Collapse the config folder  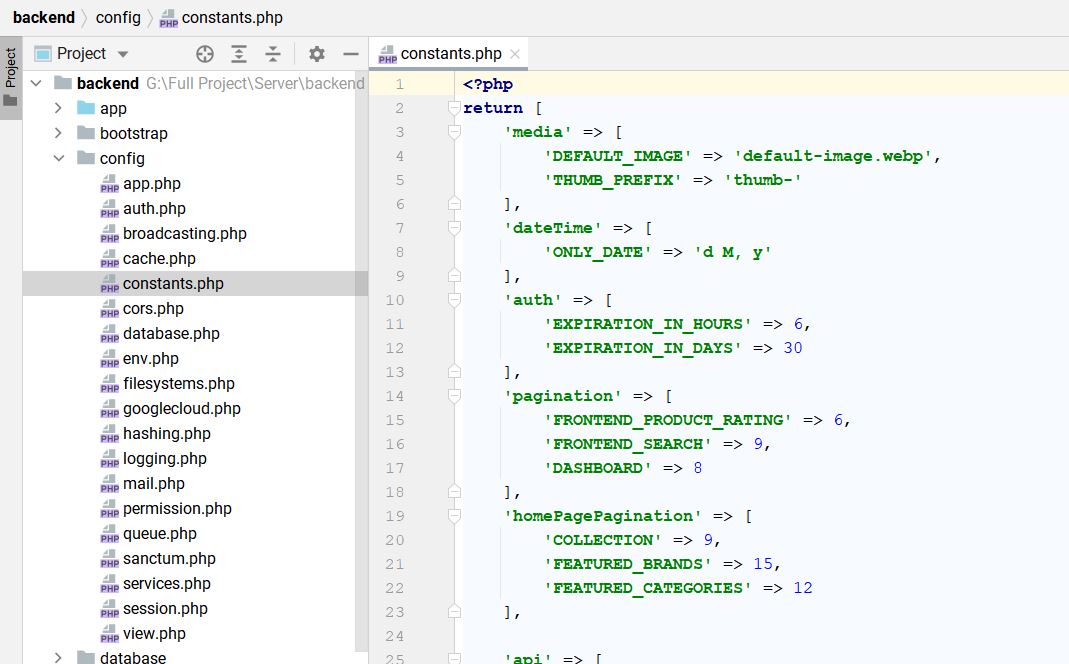59,158
